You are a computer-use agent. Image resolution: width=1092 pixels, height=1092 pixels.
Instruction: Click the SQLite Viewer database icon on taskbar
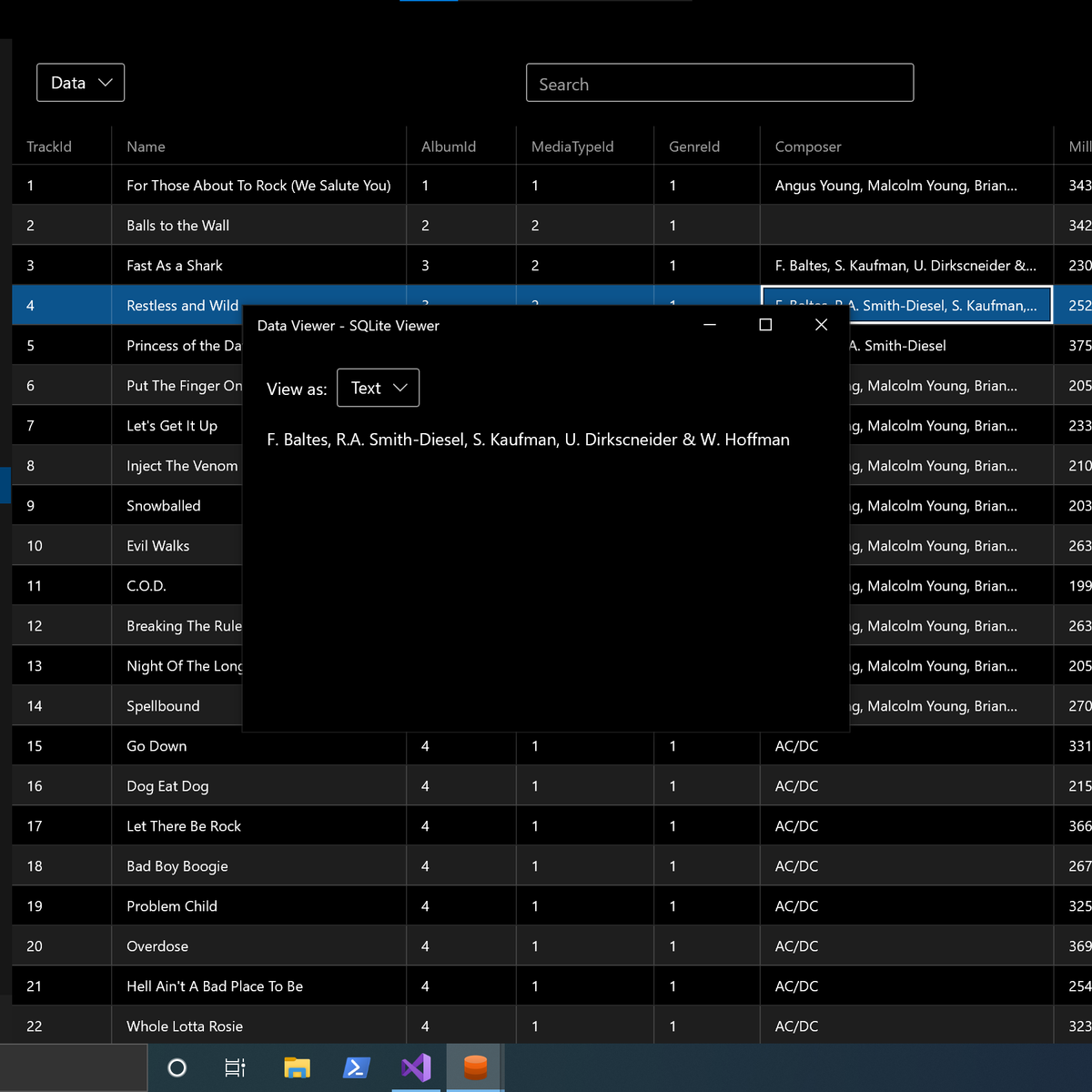[x=477, y=1067]
